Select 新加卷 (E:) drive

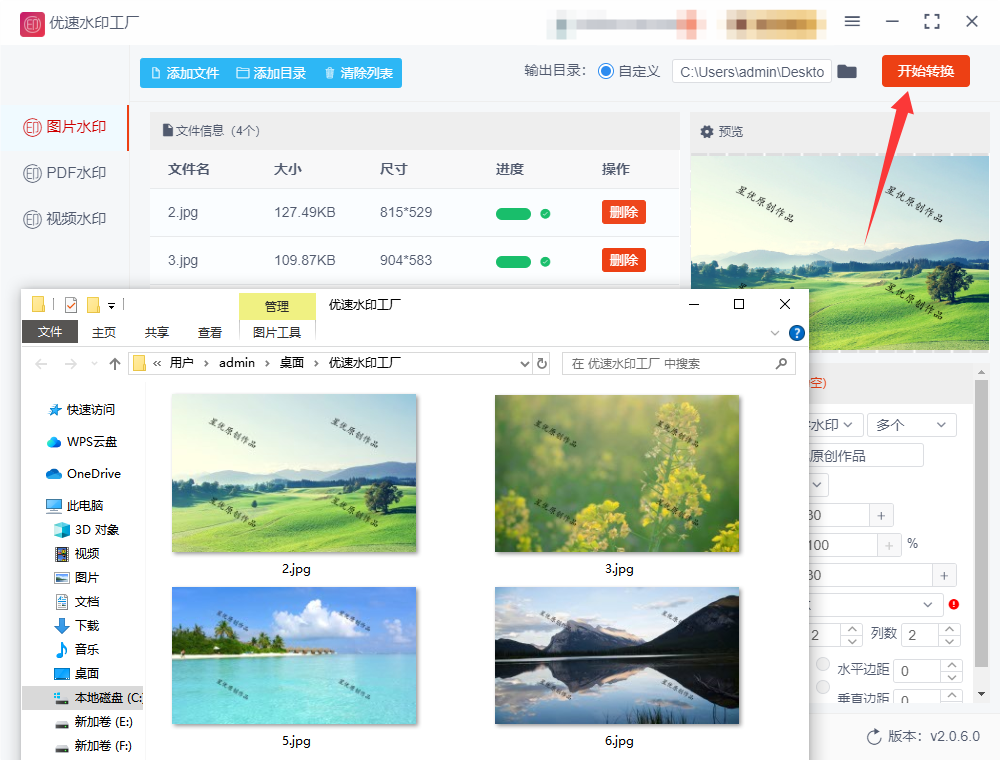94,721
